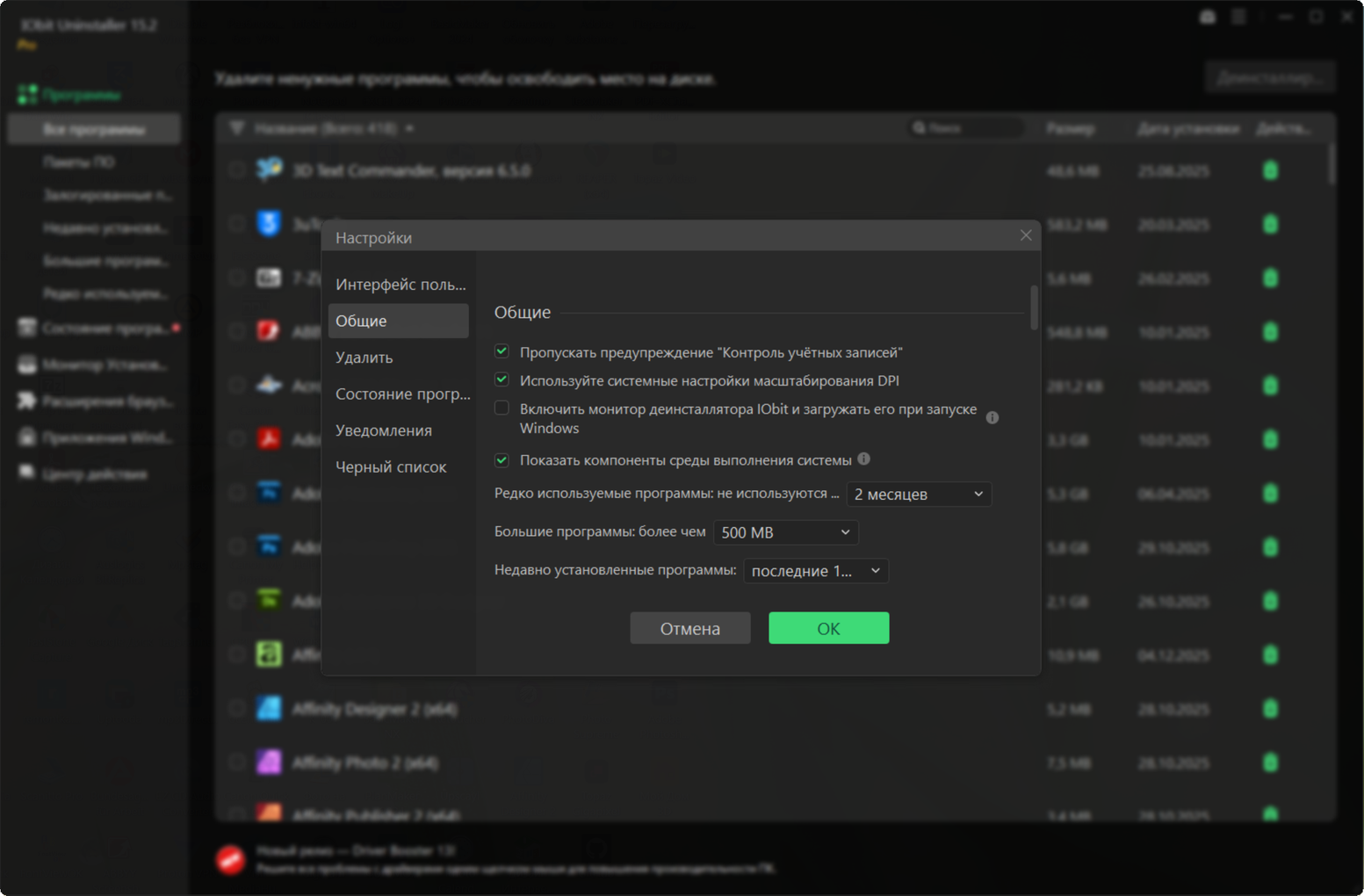Select Все программы in main window sidebar

(x=94, y=129)
